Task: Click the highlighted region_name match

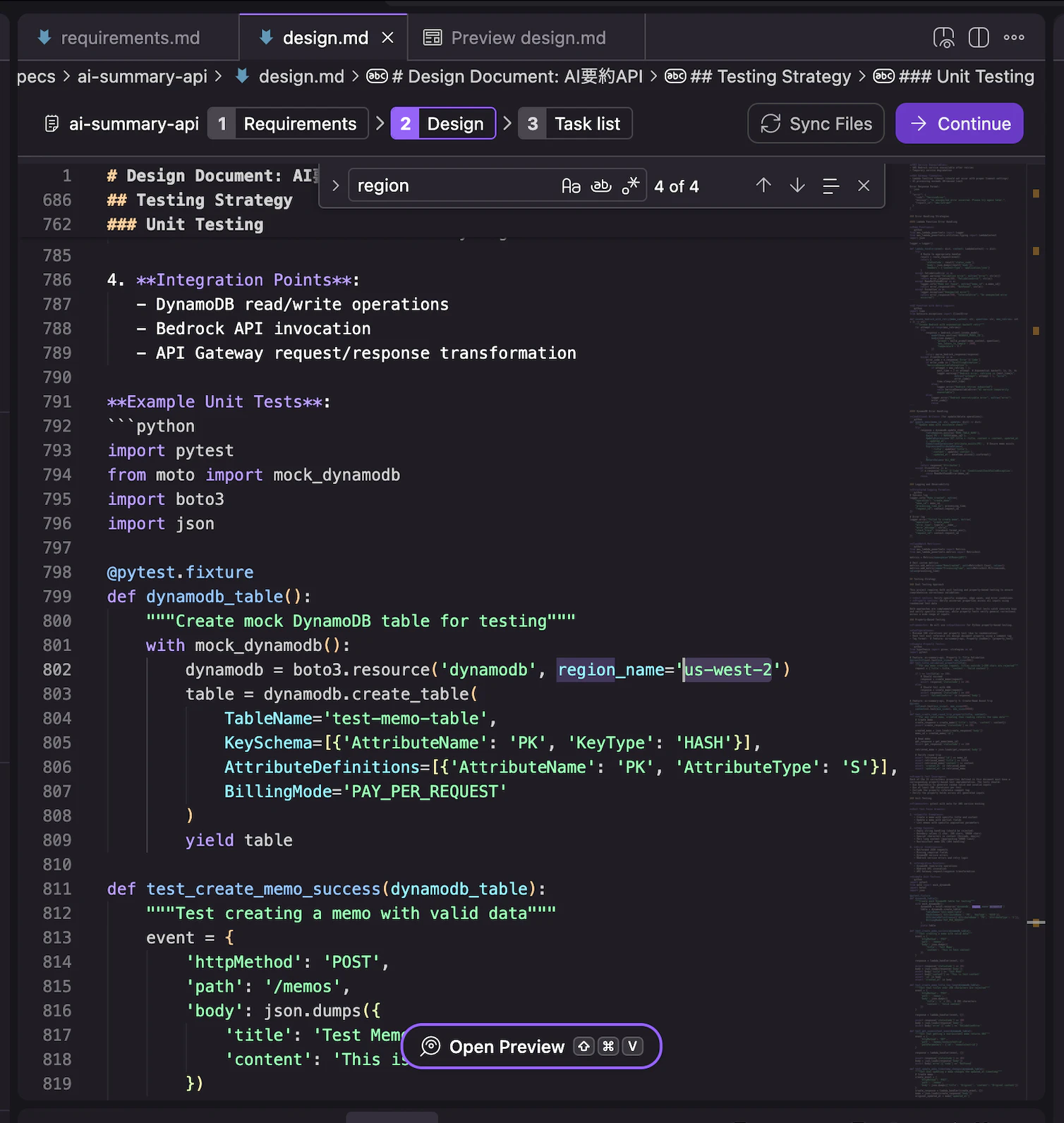Action: (586, 669)
